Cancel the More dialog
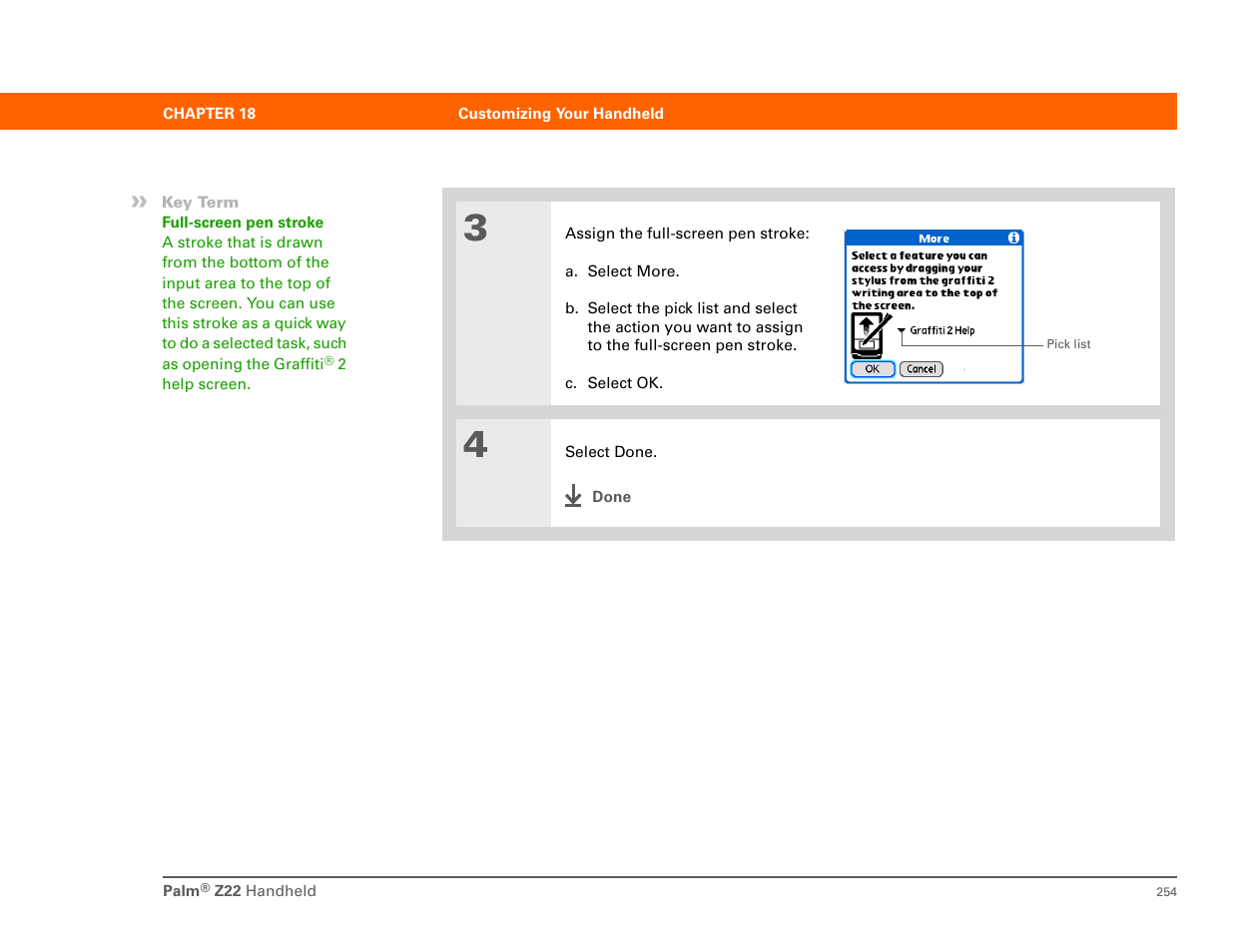Viewport: 1233px width, 952px height. point(922,369)
